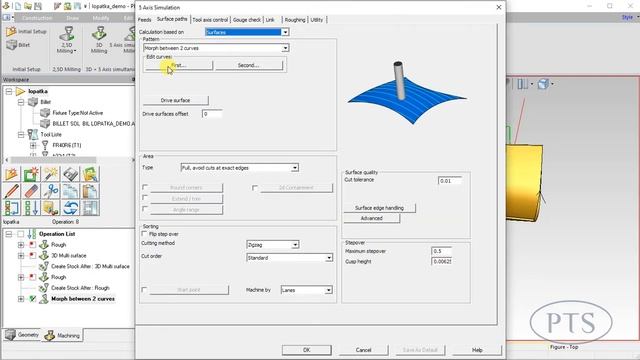
Task: Open the Area Type dropdown
Action: pyautogui.click(x=295, y=168)
